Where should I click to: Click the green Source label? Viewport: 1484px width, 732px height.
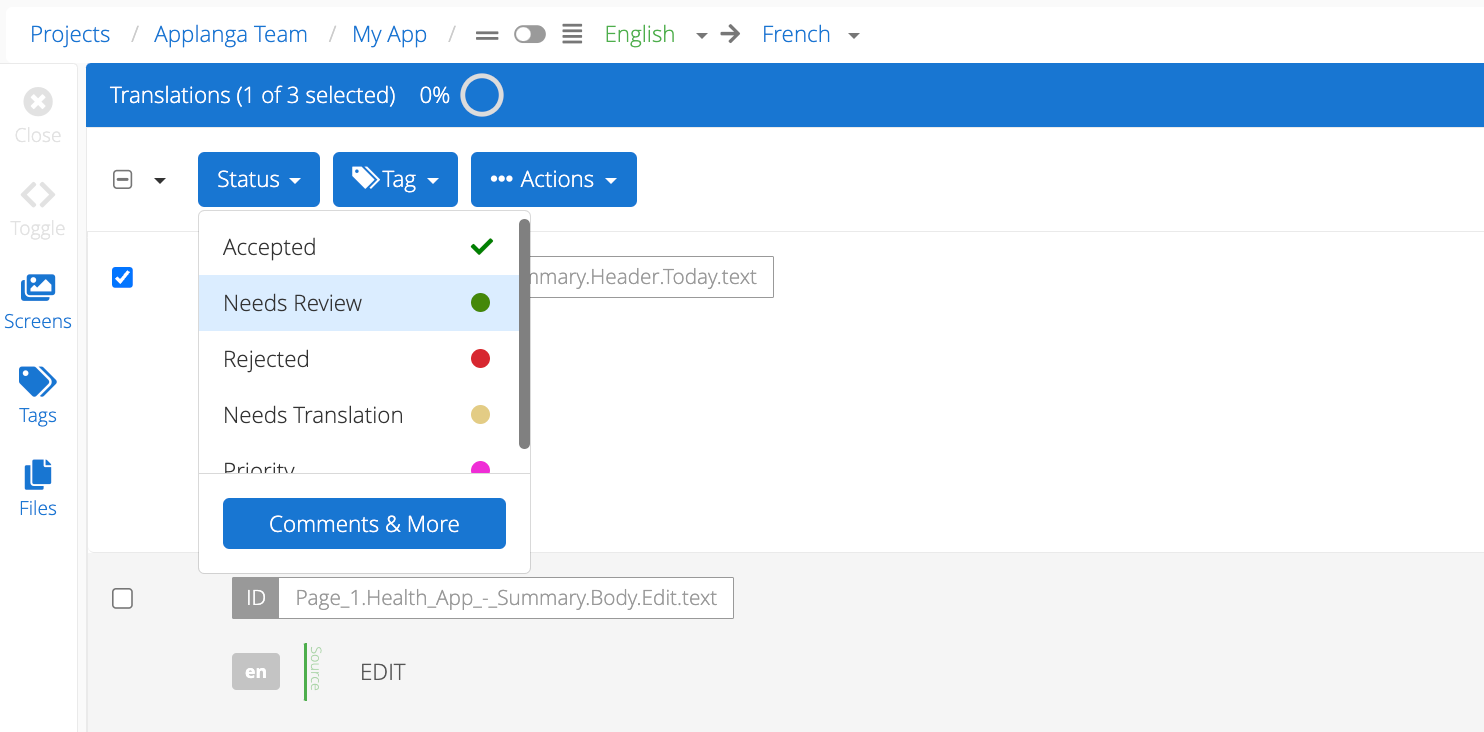click(315, 668)
